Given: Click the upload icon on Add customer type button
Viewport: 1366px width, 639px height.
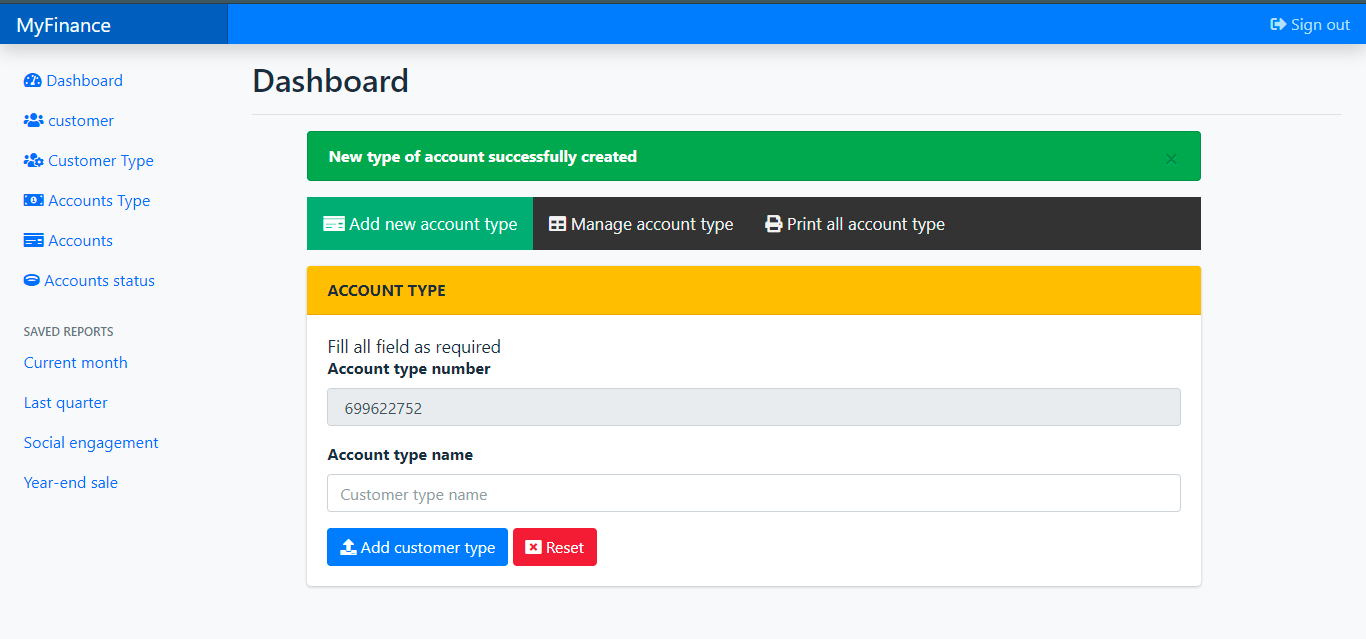Looking at the screenshot, I should 349,547.
